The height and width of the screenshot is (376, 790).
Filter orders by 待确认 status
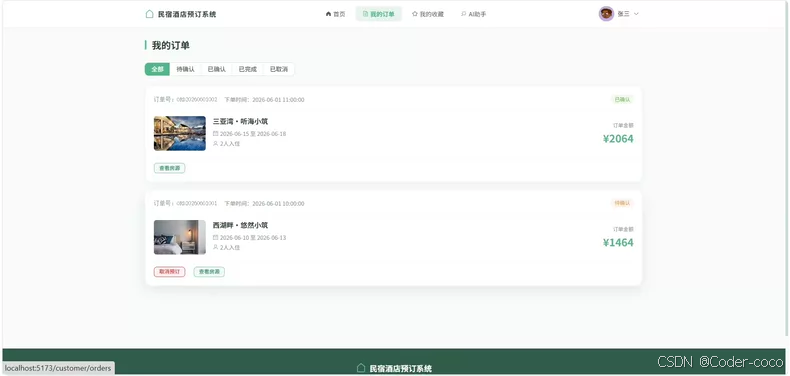tap(185, 69)
